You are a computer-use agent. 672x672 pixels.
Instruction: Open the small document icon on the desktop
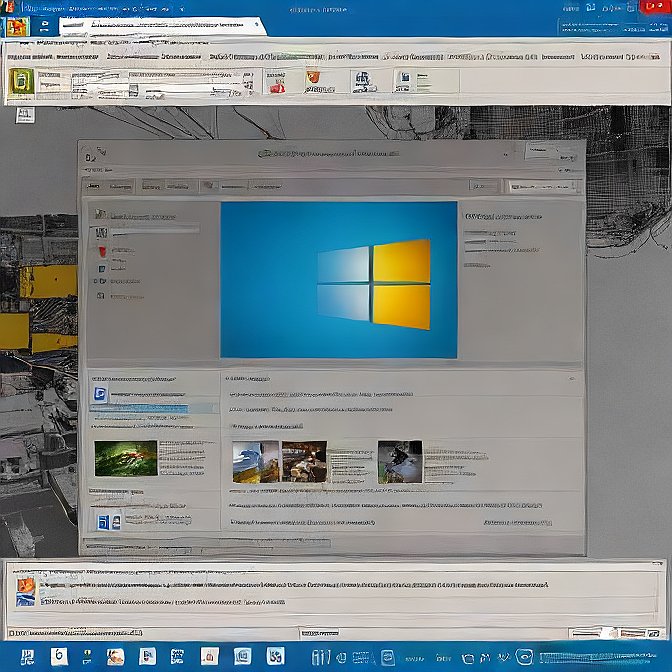pos(25,115)
